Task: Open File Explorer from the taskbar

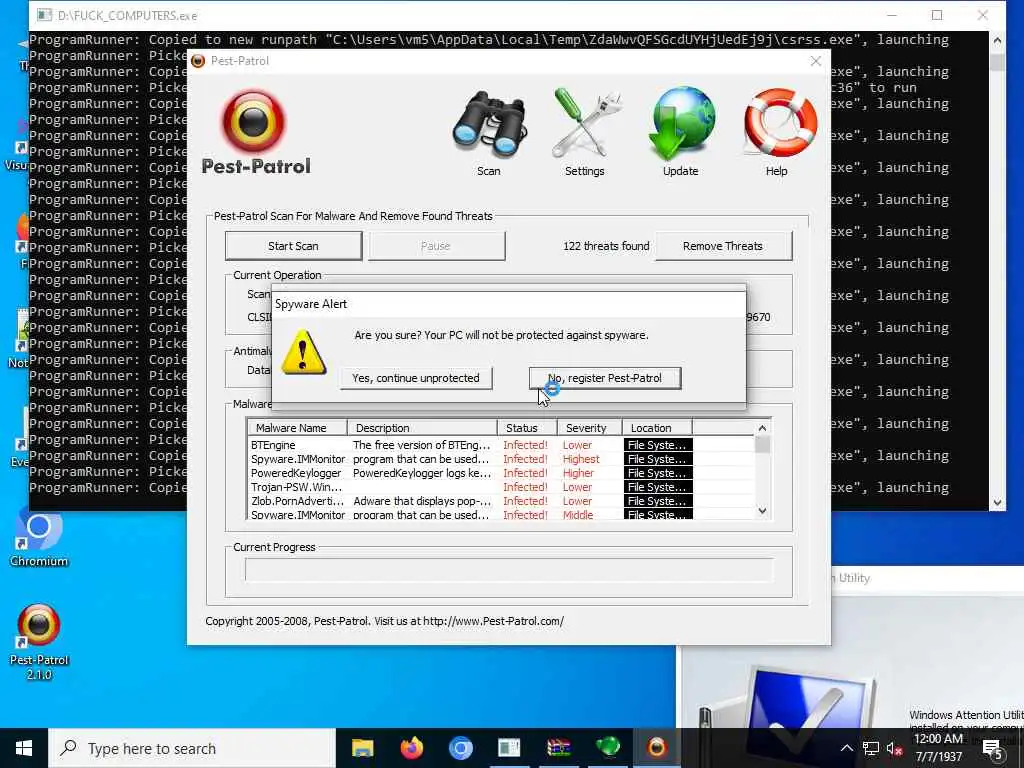Action: [362, 748]
